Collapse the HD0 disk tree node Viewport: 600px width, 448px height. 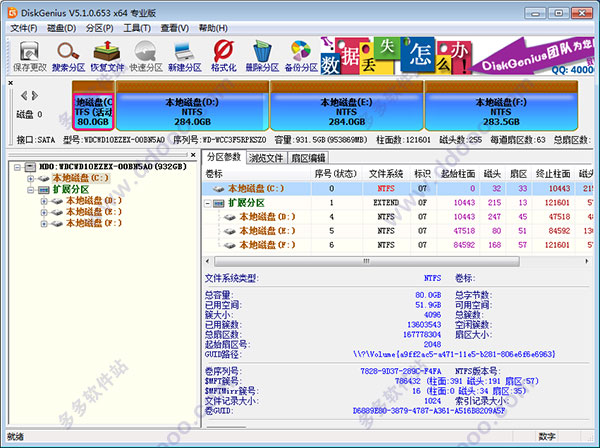point(17,167)
